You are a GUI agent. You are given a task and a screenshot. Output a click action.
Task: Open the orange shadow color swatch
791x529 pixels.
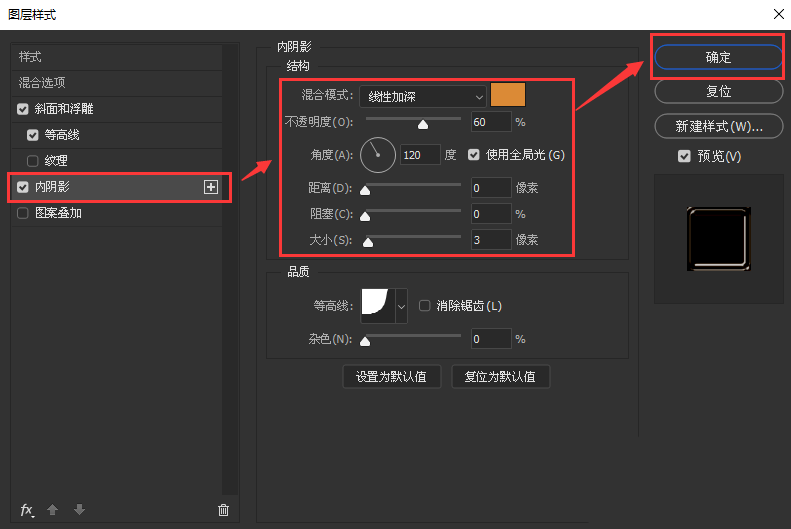point(508,95)
